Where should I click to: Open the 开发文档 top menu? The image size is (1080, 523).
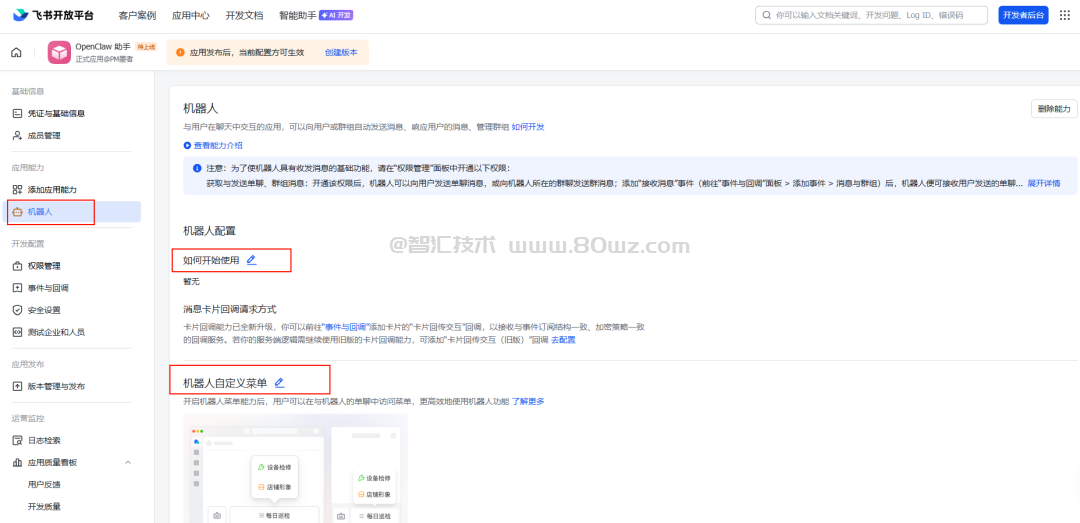(244, 15)
